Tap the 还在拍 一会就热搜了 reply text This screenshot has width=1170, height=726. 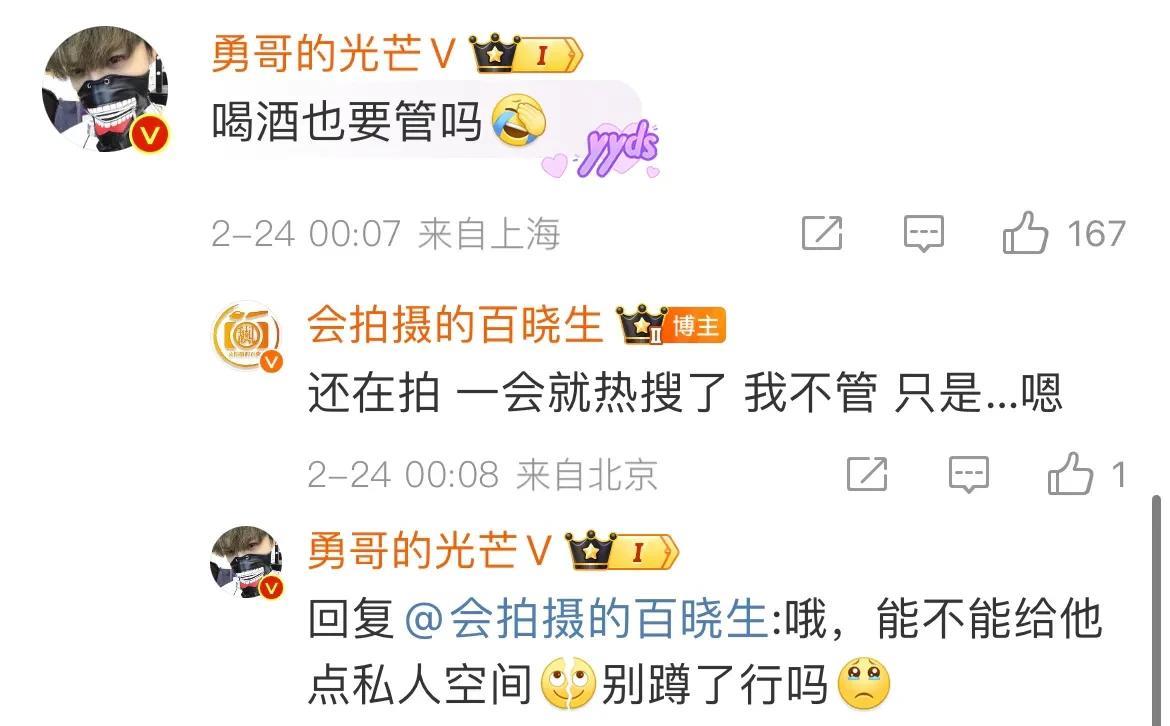[x=684, y=393]
